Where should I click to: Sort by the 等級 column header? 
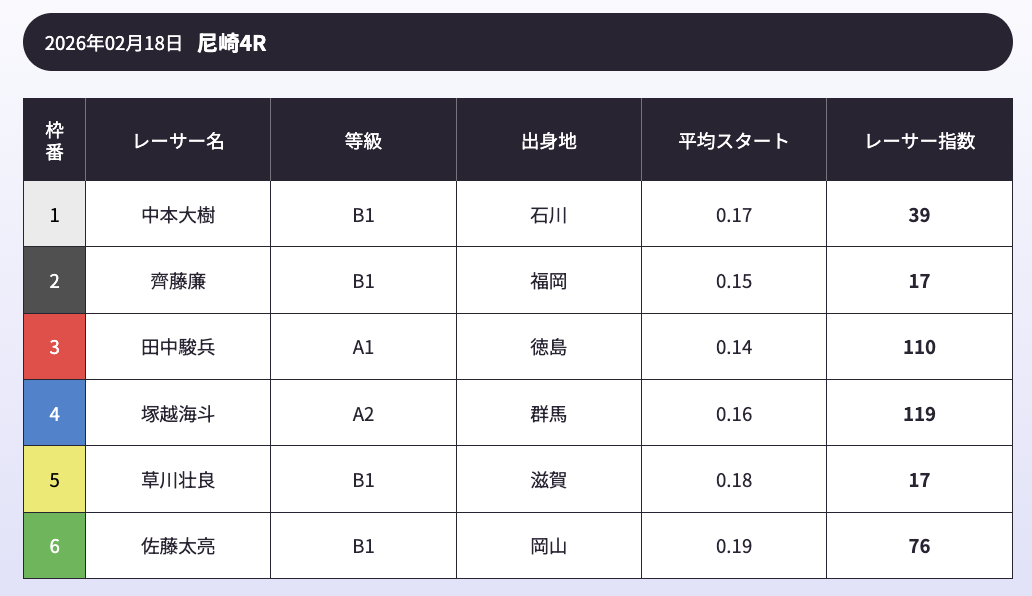[x=363, y=141]
